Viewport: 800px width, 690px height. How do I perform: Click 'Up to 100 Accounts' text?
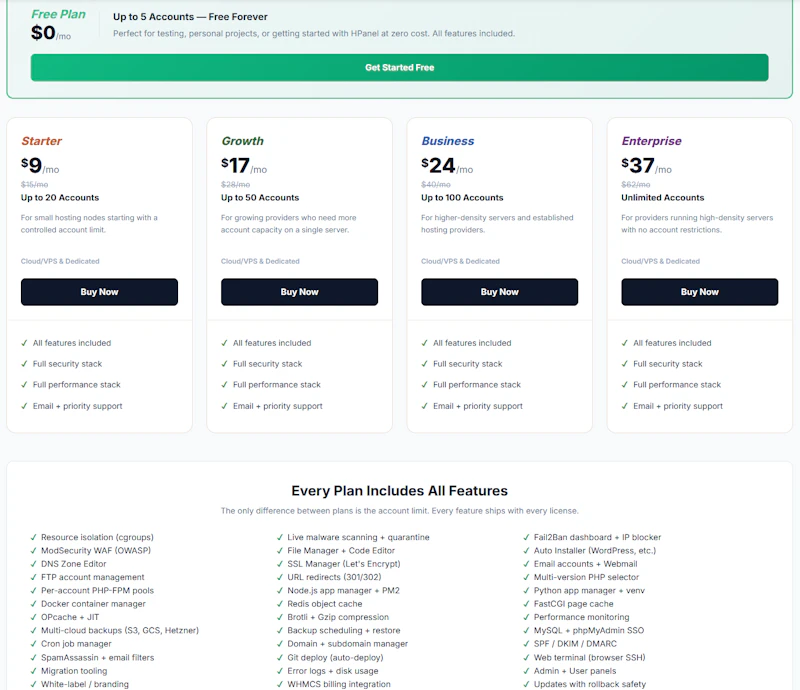click(462, 198)
